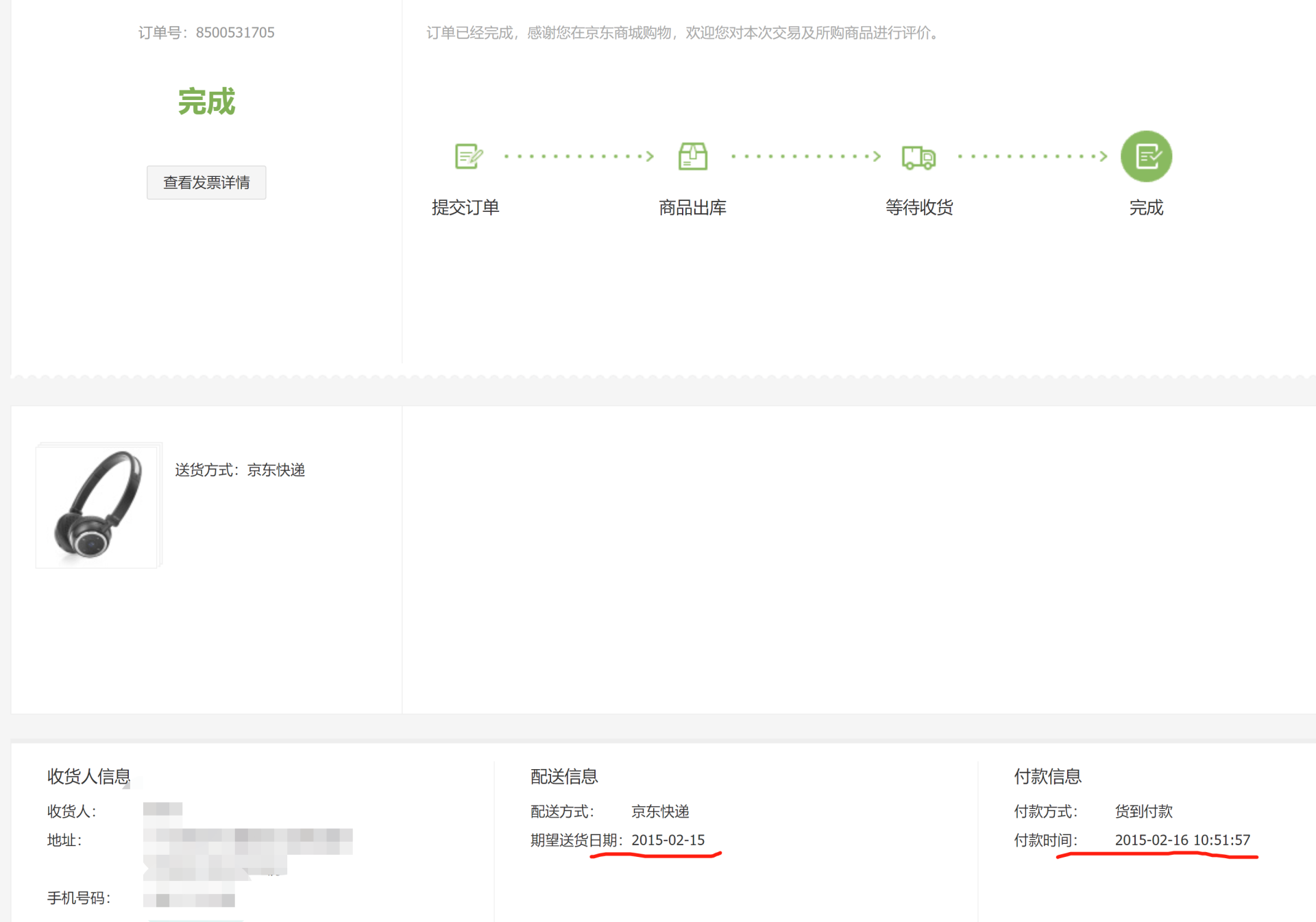The height and width of the screenshot is (922, 1316).
Task: Click order number 8500531705
Action: 234,32
